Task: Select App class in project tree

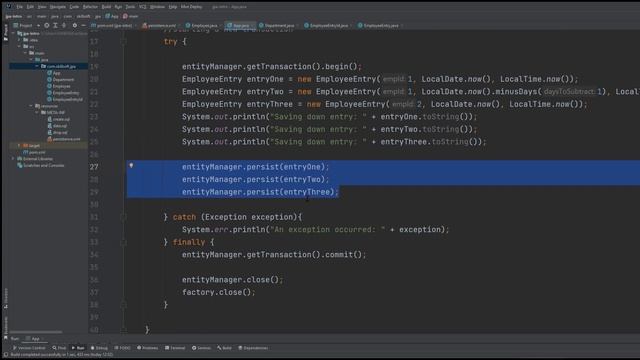Action: (54, 73)
